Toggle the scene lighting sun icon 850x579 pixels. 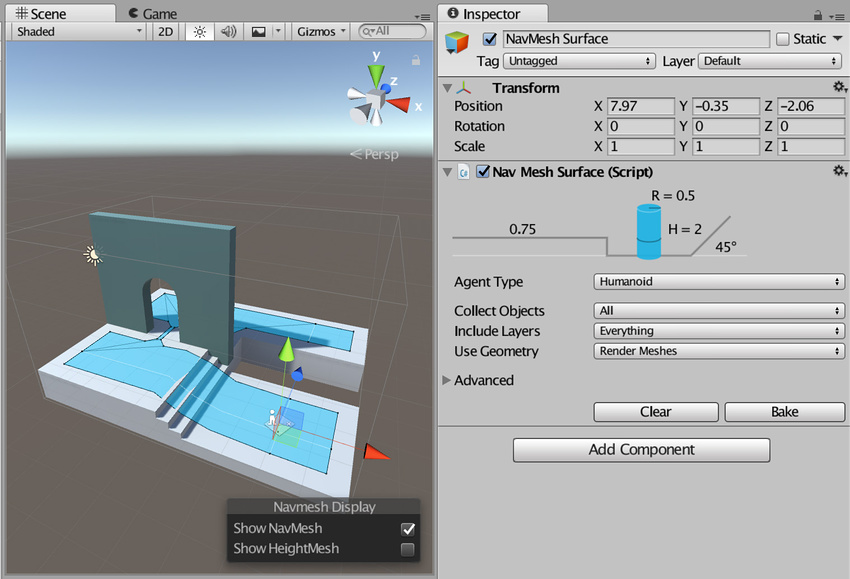tap(198, 31)
